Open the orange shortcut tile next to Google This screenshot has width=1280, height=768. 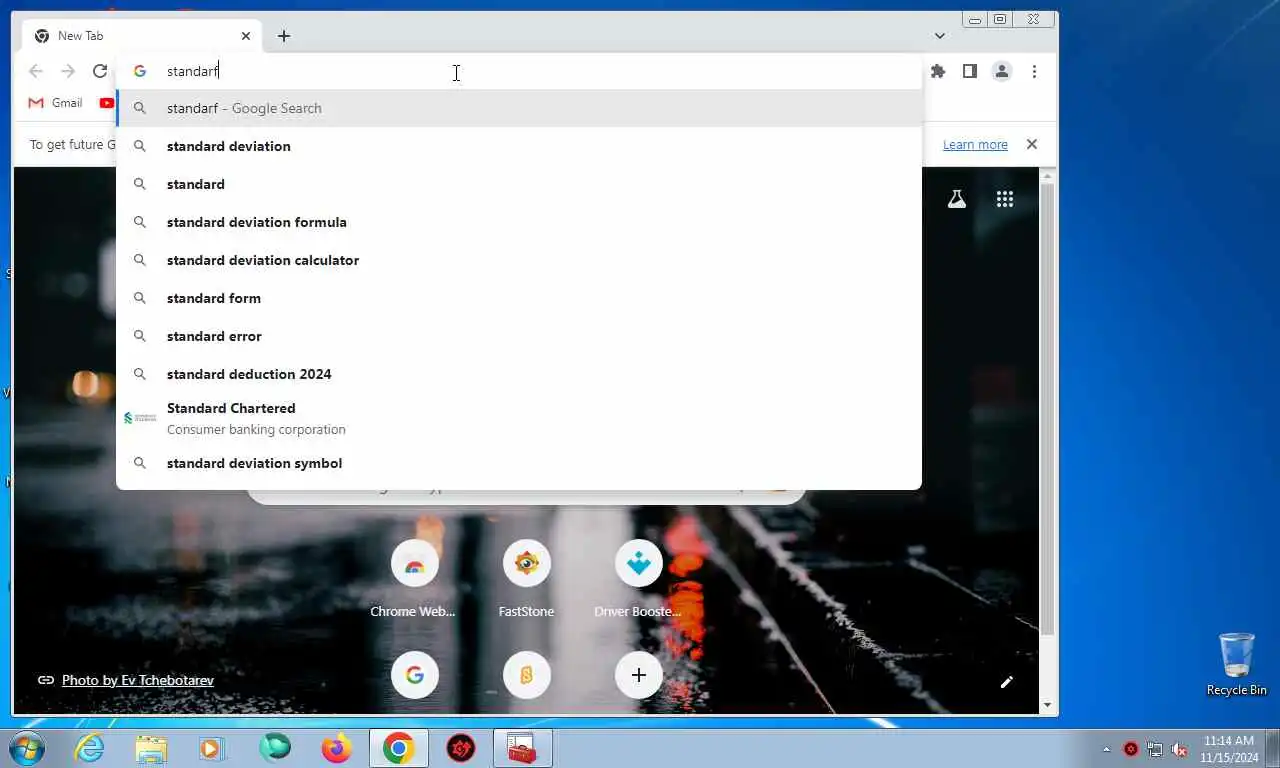tap(526, 675)
